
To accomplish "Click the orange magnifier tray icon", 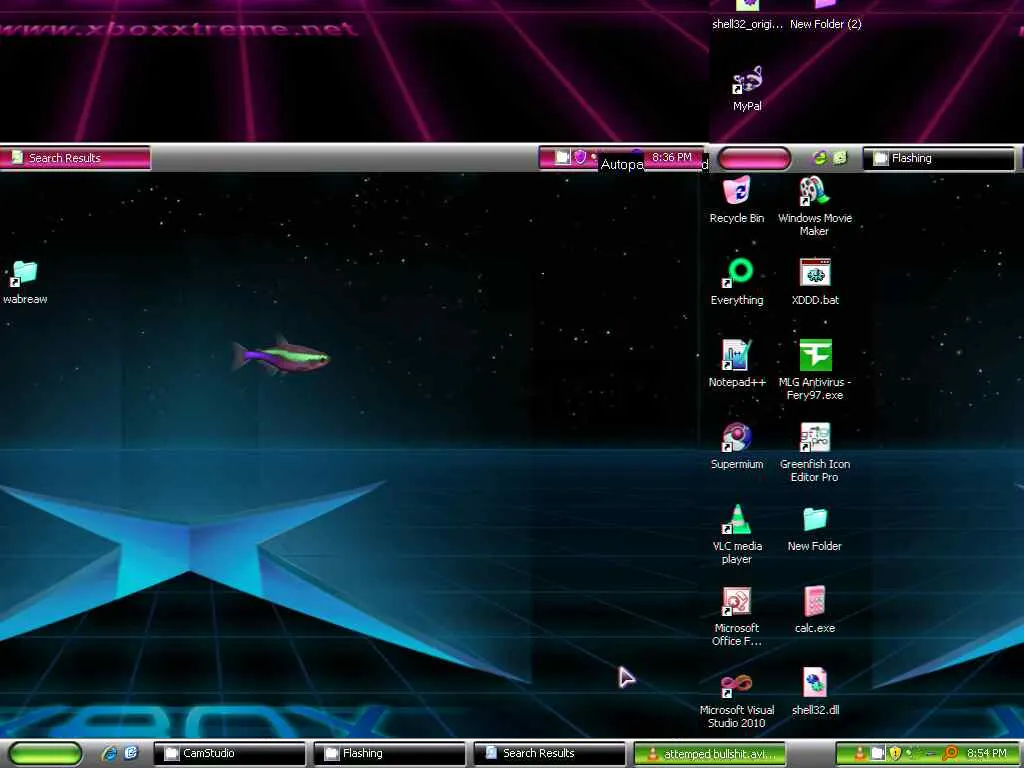I will (951, 754).
